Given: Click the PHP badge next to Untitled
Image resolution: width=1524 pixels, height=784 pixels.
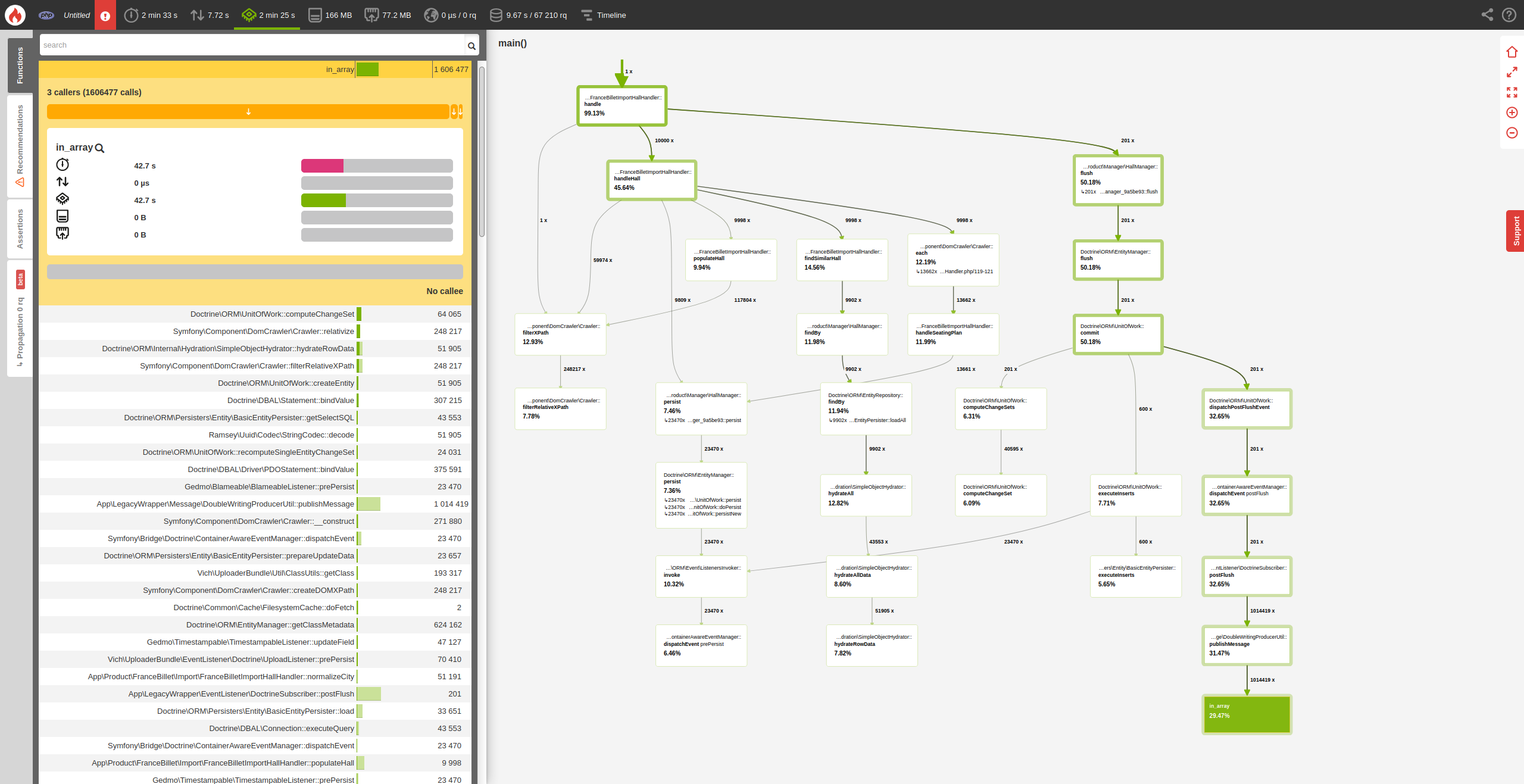Looking at the screenshot, I should [46, 15].
